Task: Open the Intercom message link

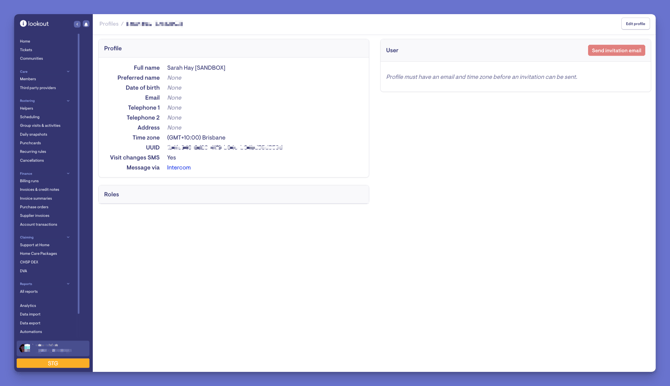Action: click(x=179, y=168)
